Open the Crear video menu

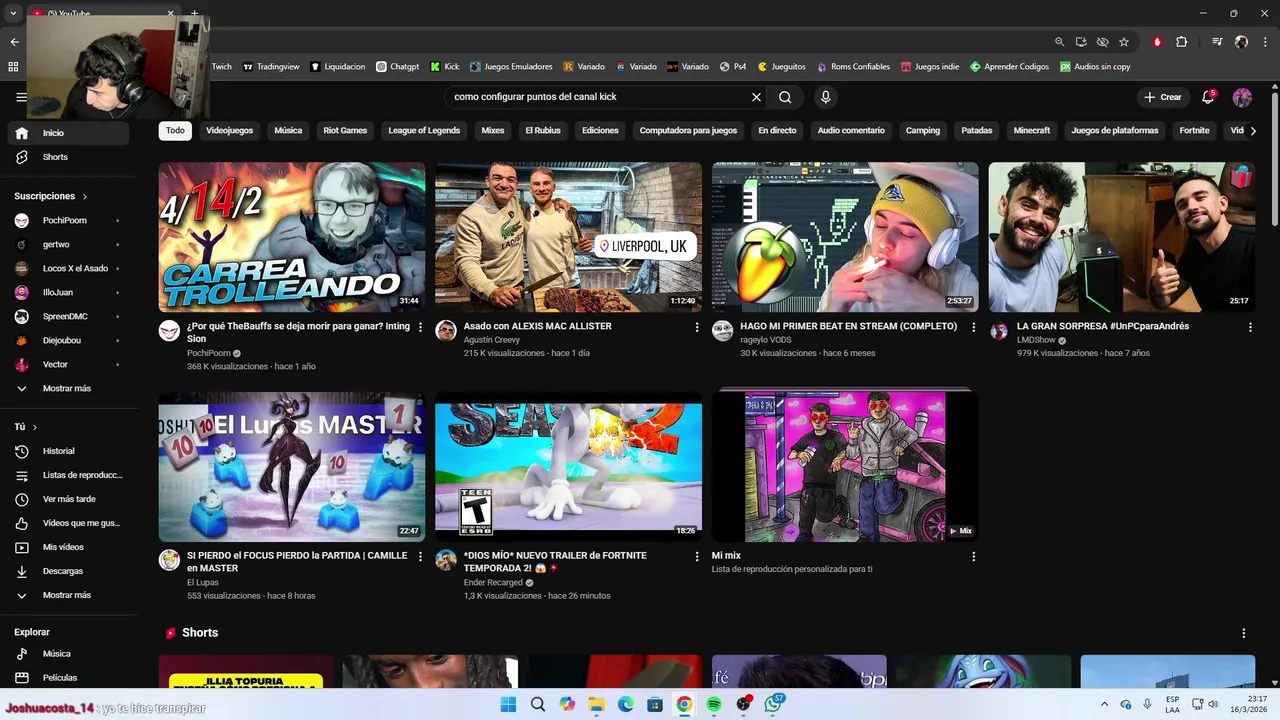[1163, 97]
